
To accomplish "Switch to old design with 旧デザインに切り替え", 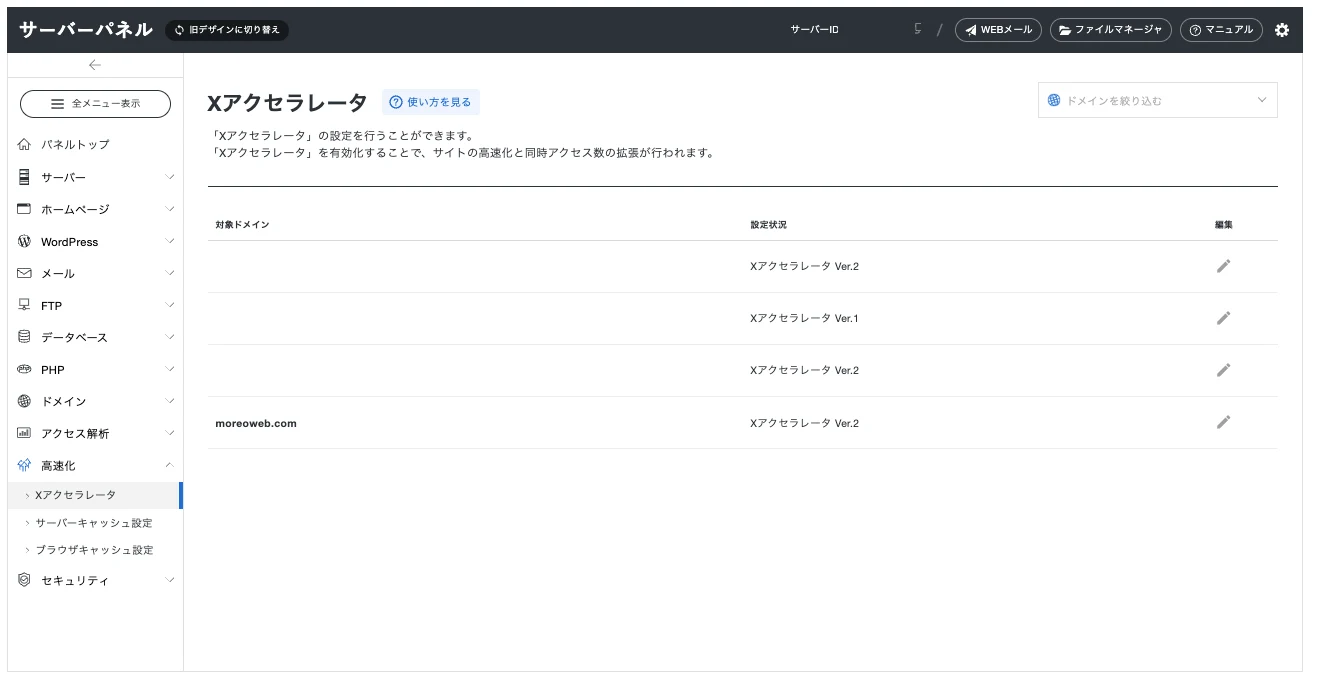I will (x=227, y=30).
